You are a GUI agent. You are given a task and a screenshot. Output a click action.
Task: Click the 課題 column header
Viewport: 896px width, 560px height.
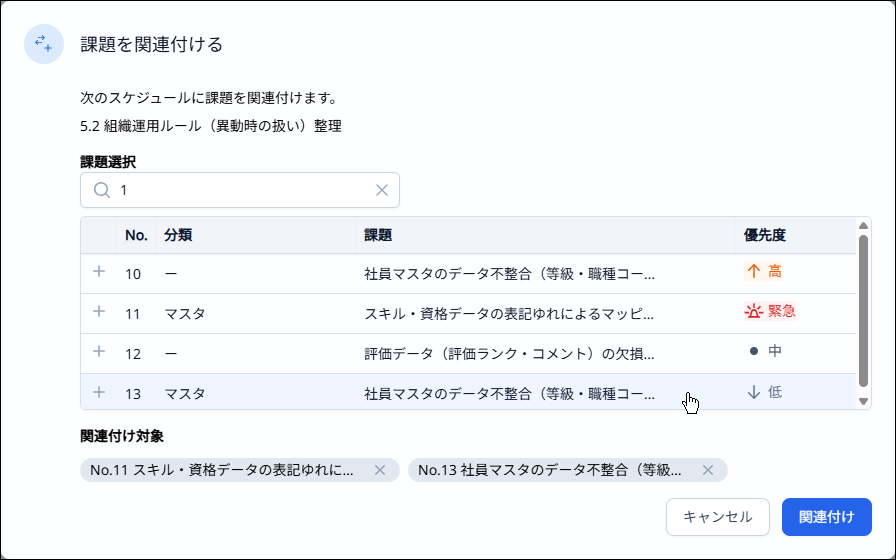[378, 236]
